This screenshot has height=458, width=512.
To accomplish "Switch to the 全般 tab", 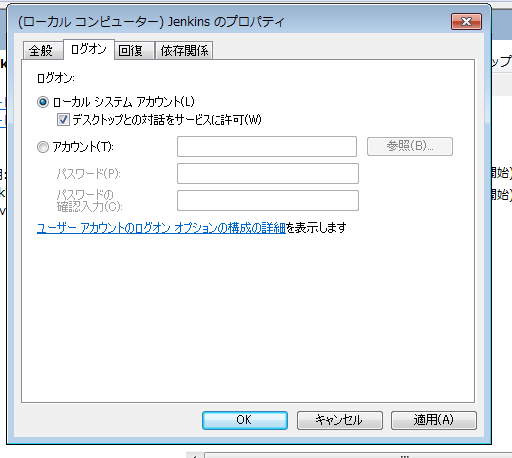I will tap(43, 51).
